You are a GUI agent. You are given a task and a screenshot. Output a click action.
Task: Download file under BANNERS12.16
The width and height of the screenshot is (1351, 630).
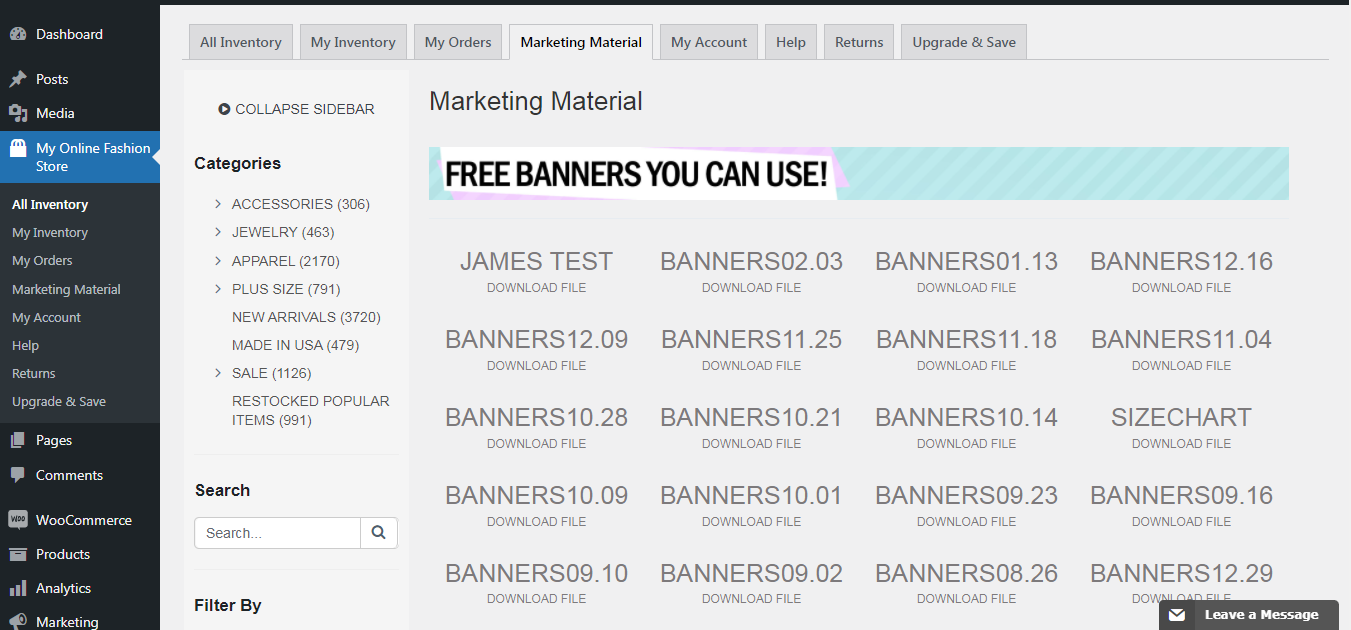click(1181, 288)
